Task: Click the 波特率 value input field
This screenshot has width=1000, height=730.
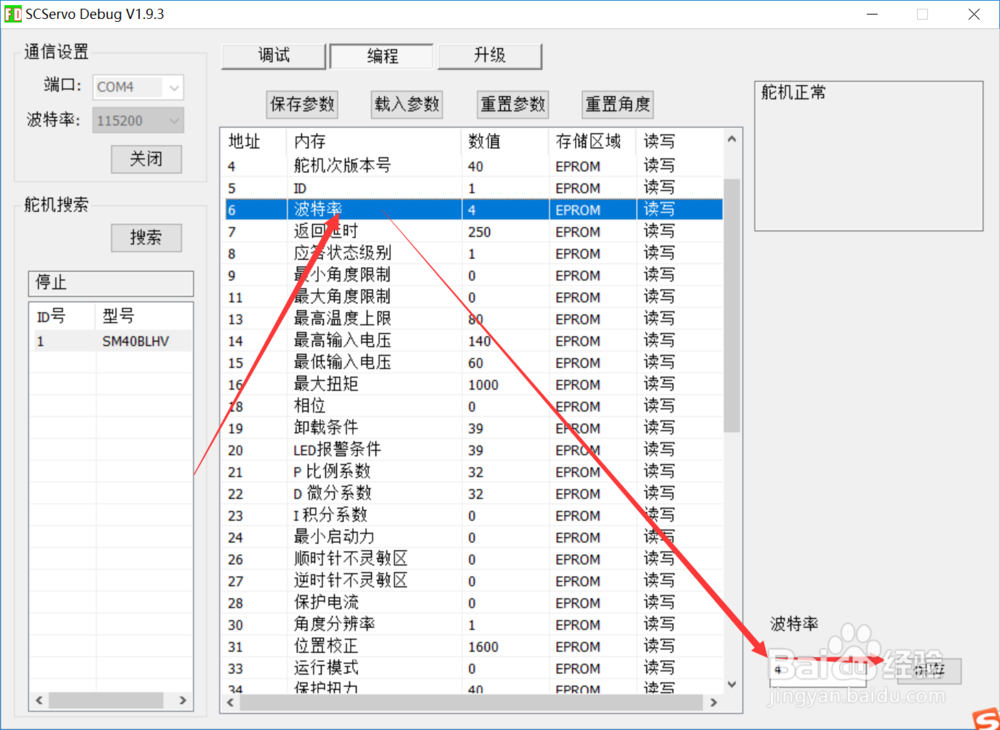Action: tap(817, 671)
